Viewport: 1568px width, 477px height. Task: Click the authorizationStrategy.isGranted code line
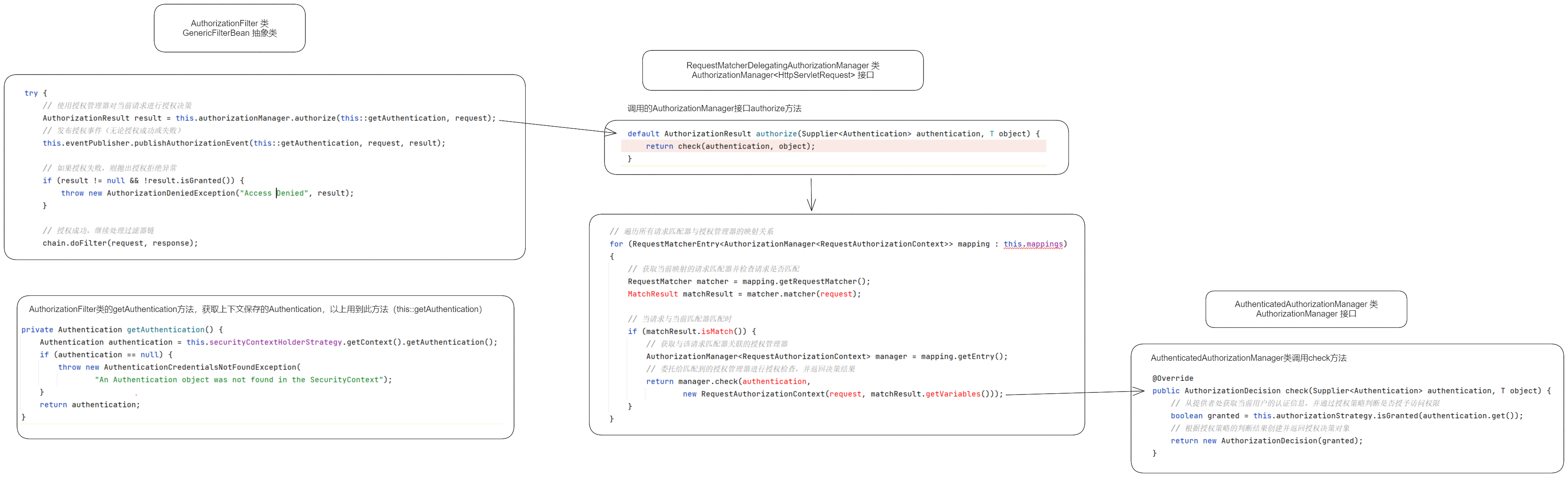(x=1346, y=416)
